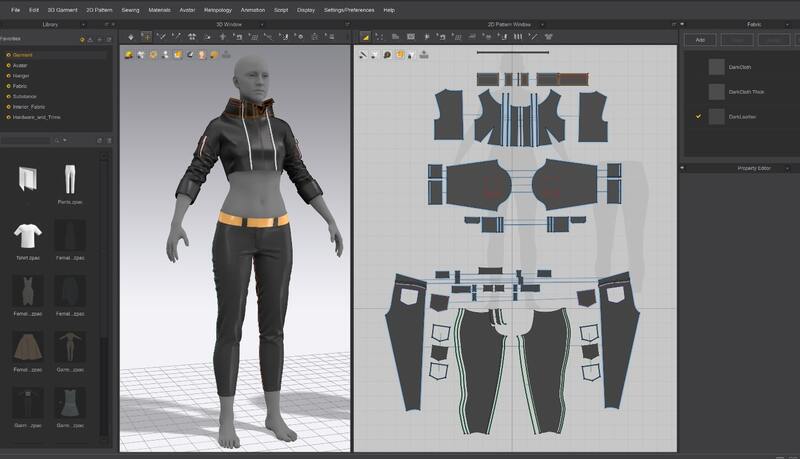This screenshot has width=800, height=459.
Task: Click the avatar display icon in 3D viewport
Action: click(202, 54)
